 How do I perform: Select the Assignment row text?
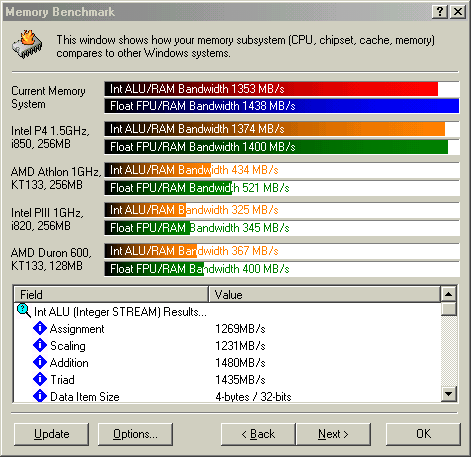[x=77, y=329]
